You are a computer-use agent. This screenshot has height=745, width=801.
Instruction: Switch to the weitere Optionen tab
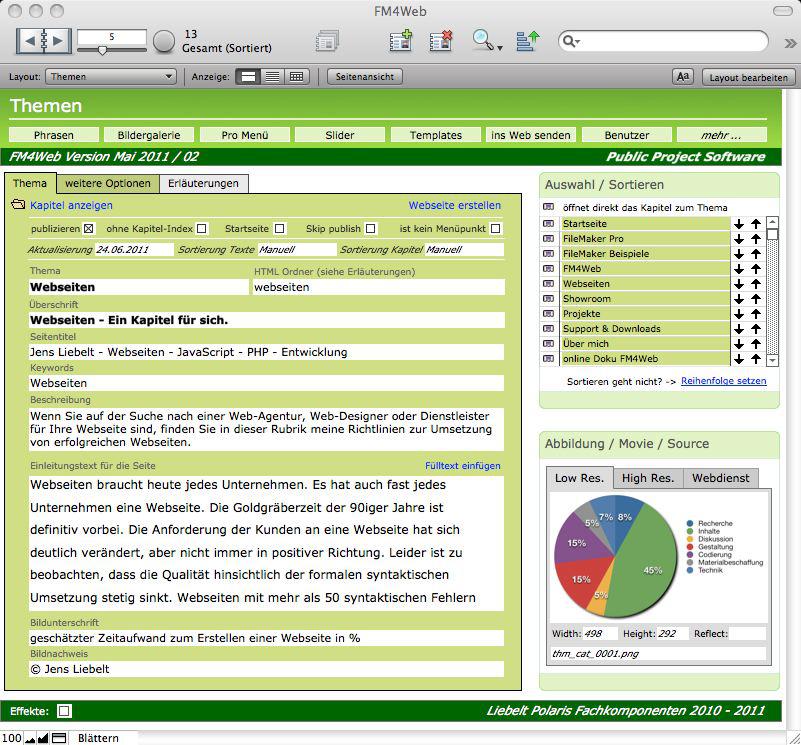point(108,184)
